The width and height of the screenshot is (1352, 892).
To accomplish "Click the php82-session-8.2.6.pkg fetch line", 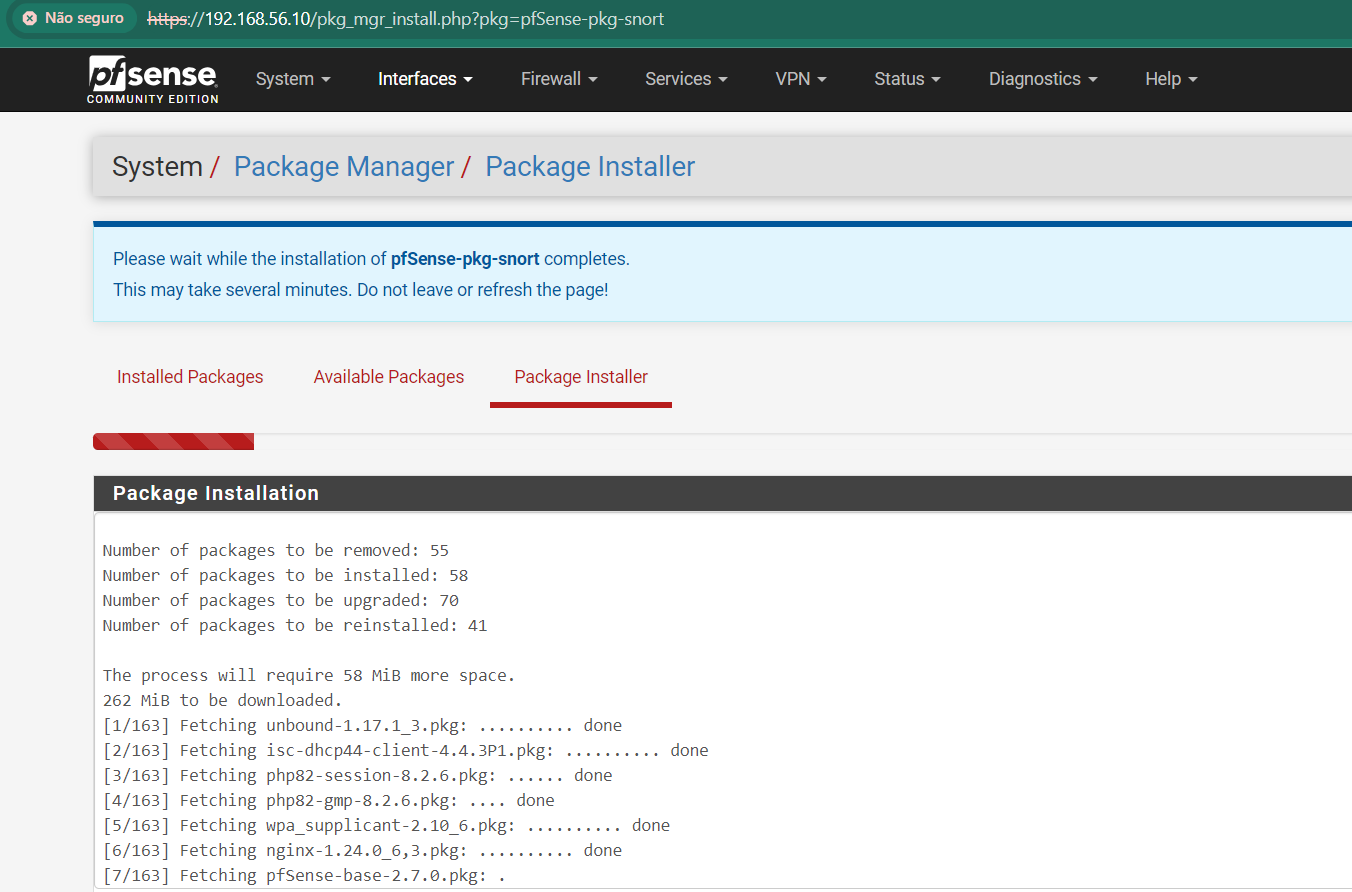I will coord(358,776).
